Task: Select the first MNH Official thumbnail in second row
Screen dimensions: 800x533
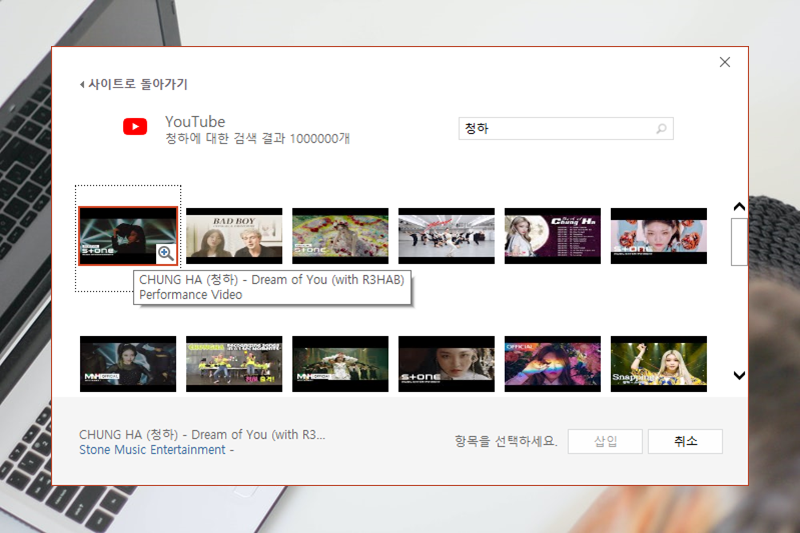Action: click(128, 364)
